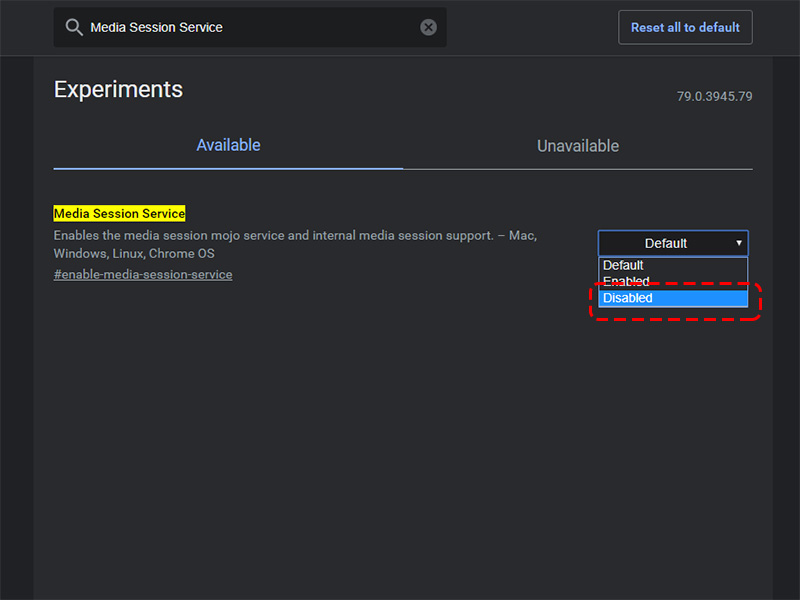The height and width of the screenshot is (600, 800).
Task: Click the flag dropdown's small arrow
Action: tap(739, 243)
